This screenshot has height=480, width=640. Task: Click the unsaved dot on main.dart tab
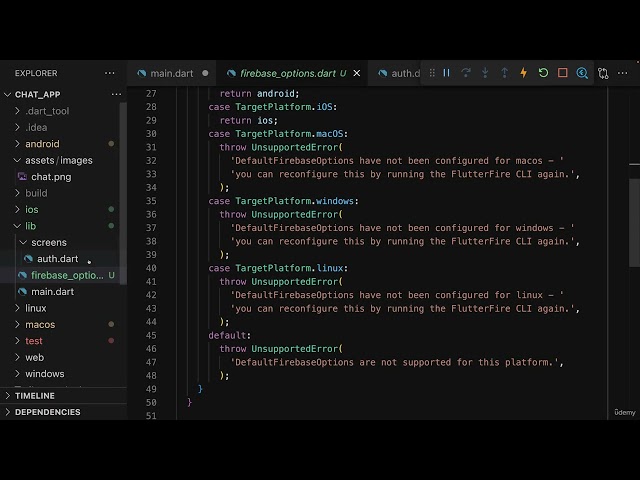coord(205,73)
